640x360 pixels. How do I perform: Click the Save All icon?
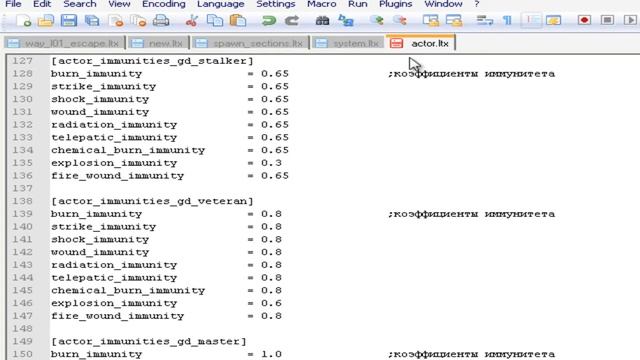(x=92, y=20)
